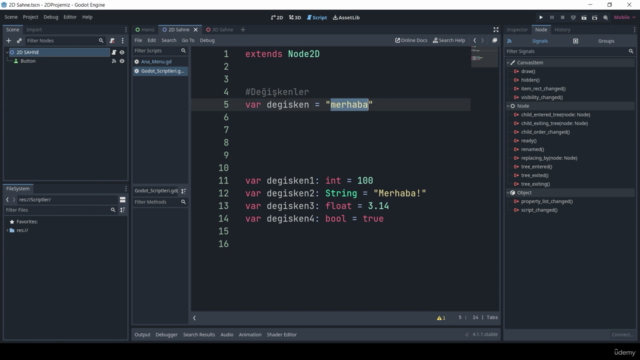Collapse the 2D SAHNE tree node
The image size is (640, 360).
pyautogui.click(x=7, y=52)
